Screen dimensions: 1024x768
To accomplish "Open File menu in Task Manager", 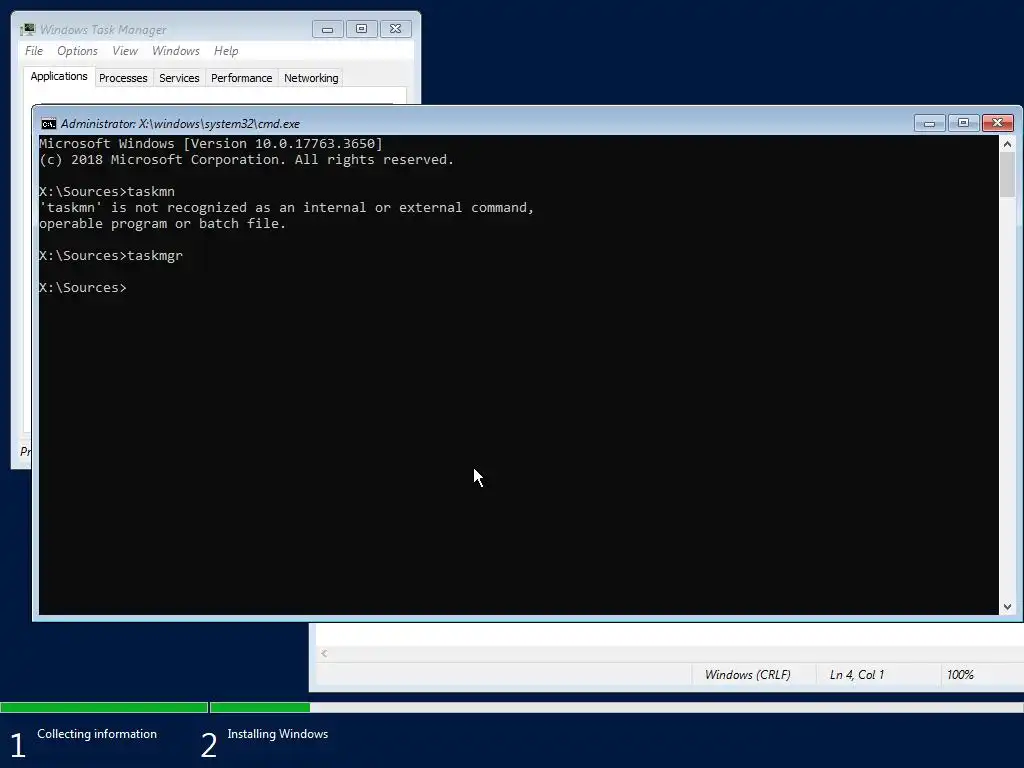I will 34,51.
